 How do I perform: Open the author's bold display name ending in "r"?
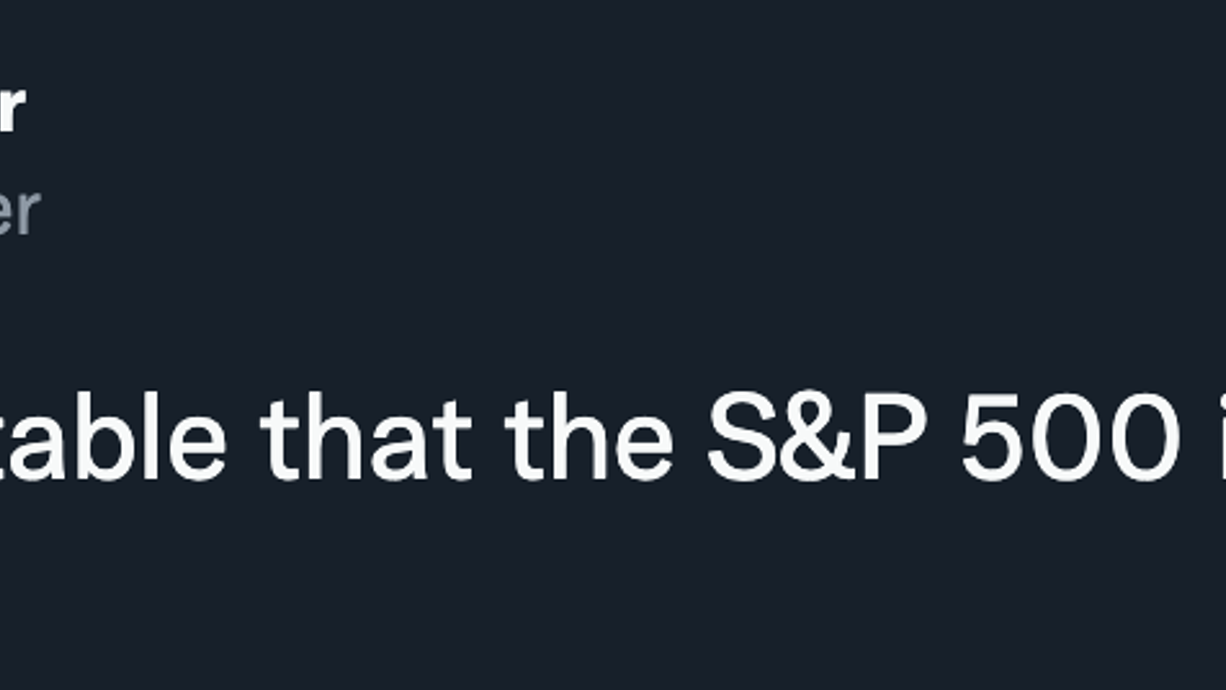click(11, 106)
